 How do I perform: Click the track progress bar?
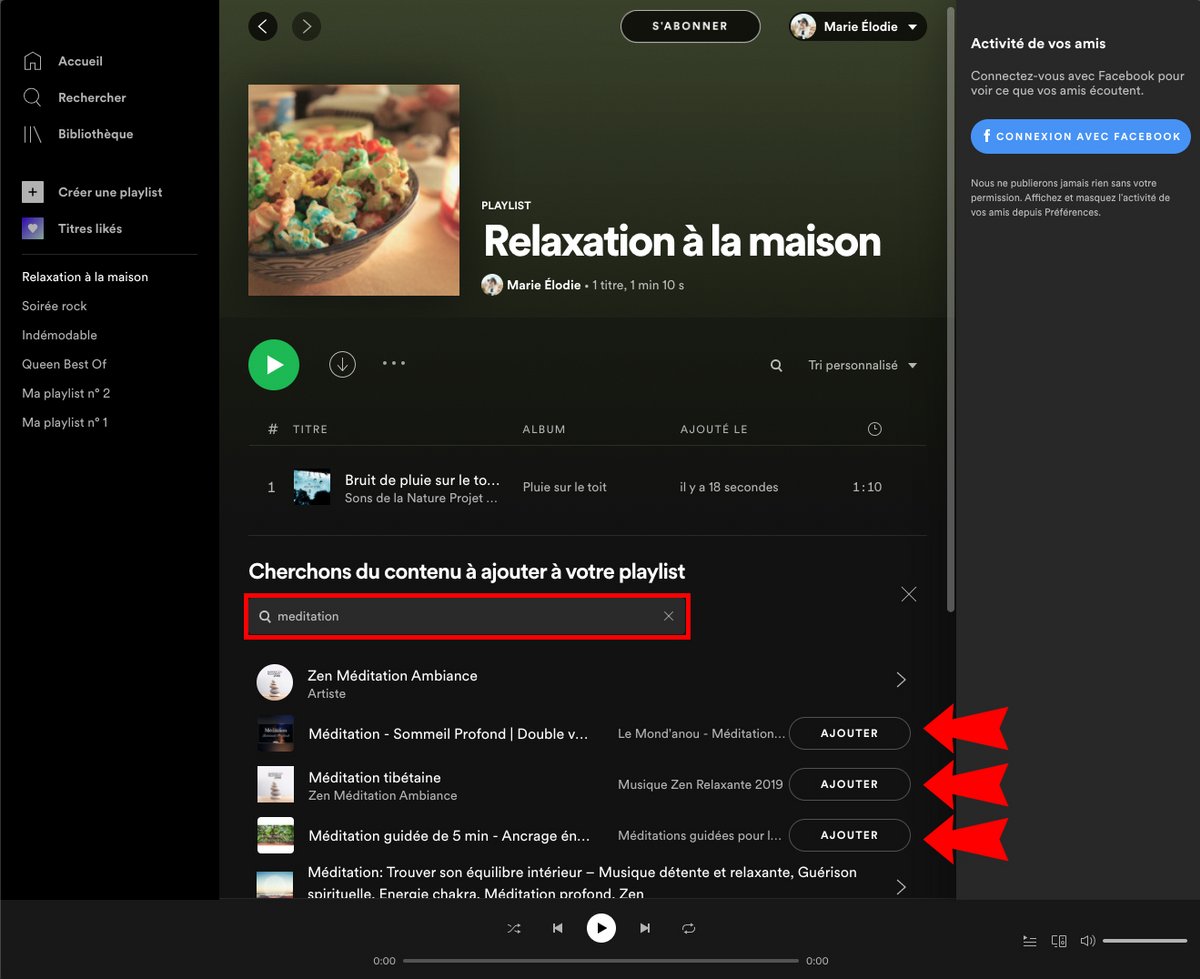coord(601,961)
